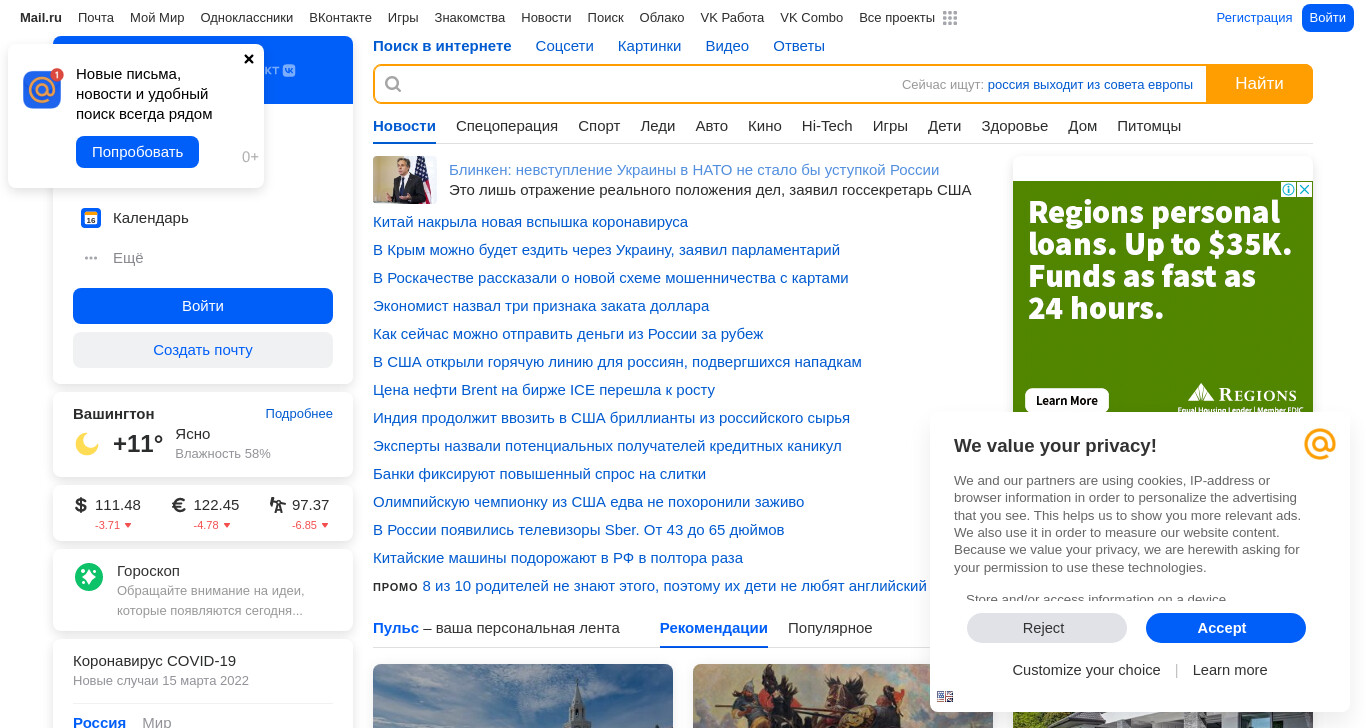Open headline Китай накрыла новая вспышка коронавируса
1366x728 pixels.
[x=530, y=222]
